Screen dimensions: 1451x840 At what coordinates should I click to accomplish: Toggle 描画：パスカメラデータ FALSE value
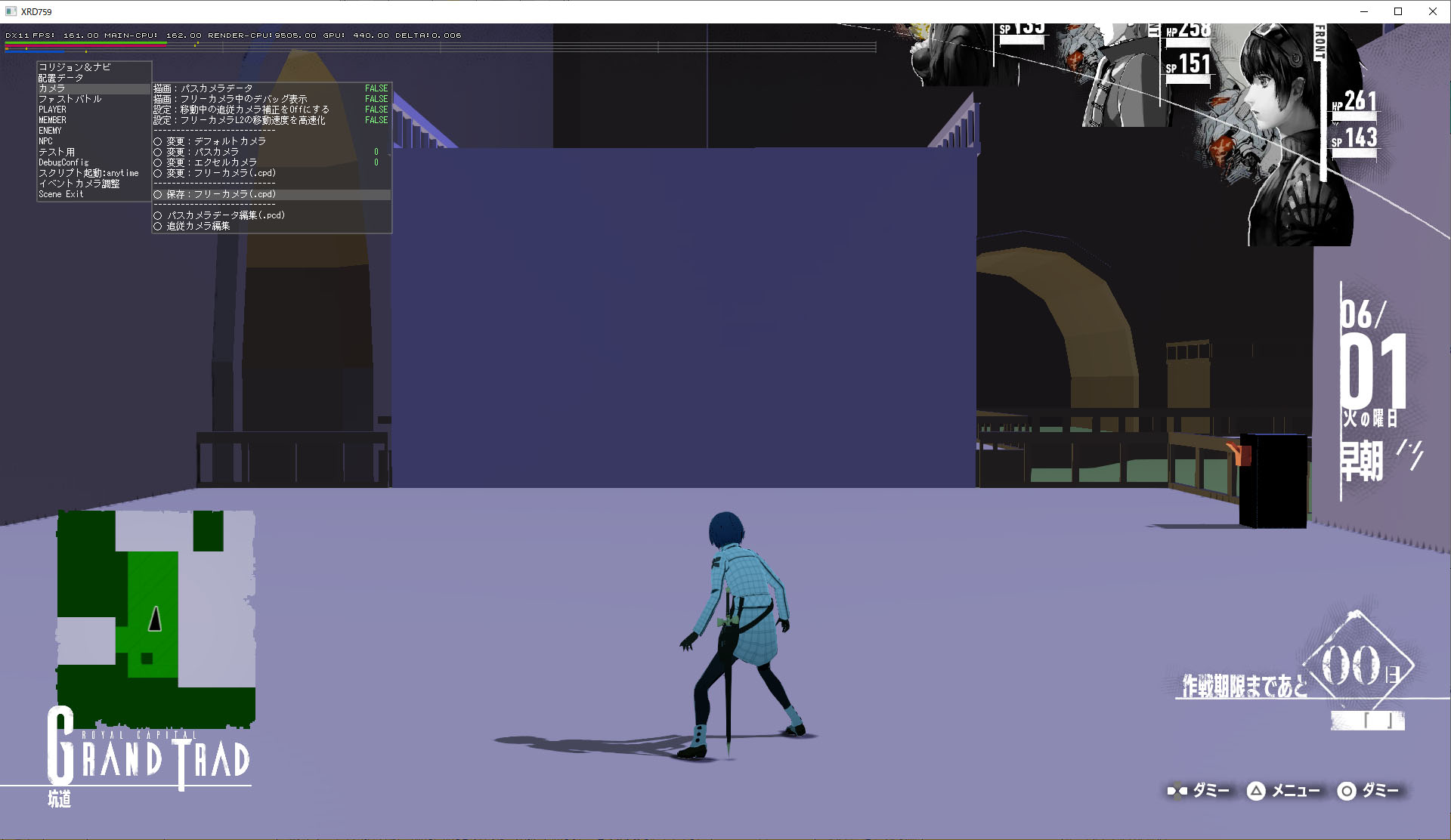tap(376, 88)
